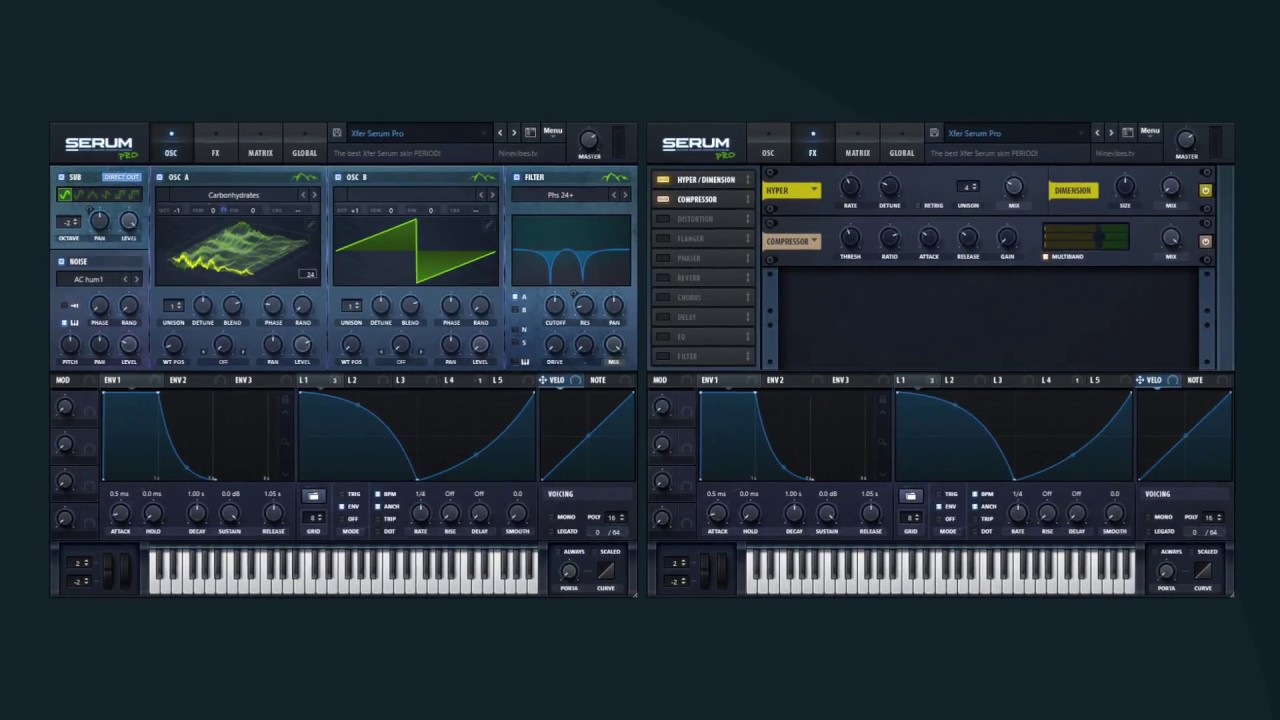Click next wavetable arrow for OSC A

point(314,195)
